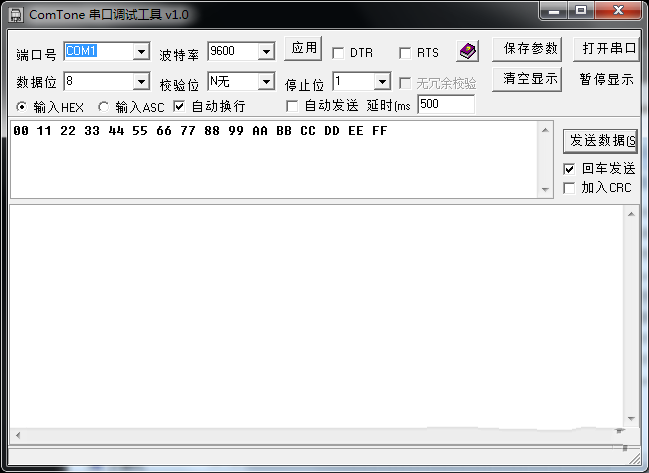Click into the HEX send text area

tap(275, 159)
